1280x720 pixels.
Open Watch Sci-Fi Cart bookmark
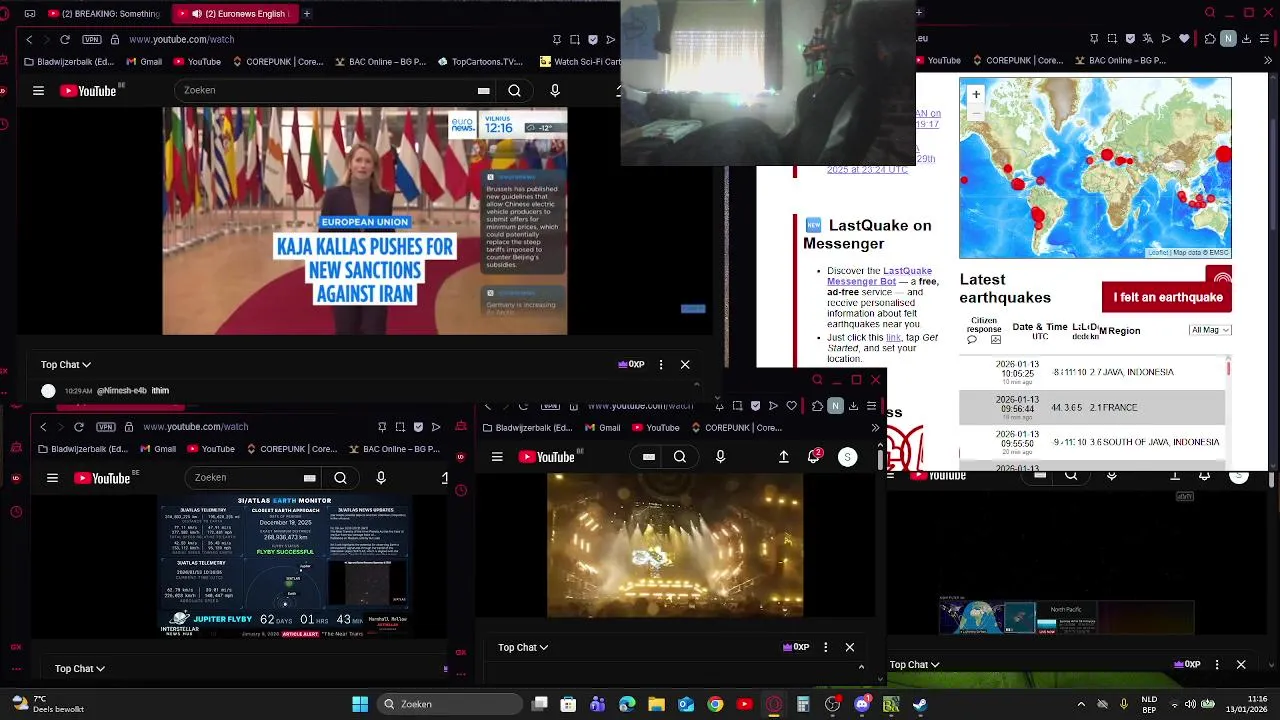click(x=579, y=61)
